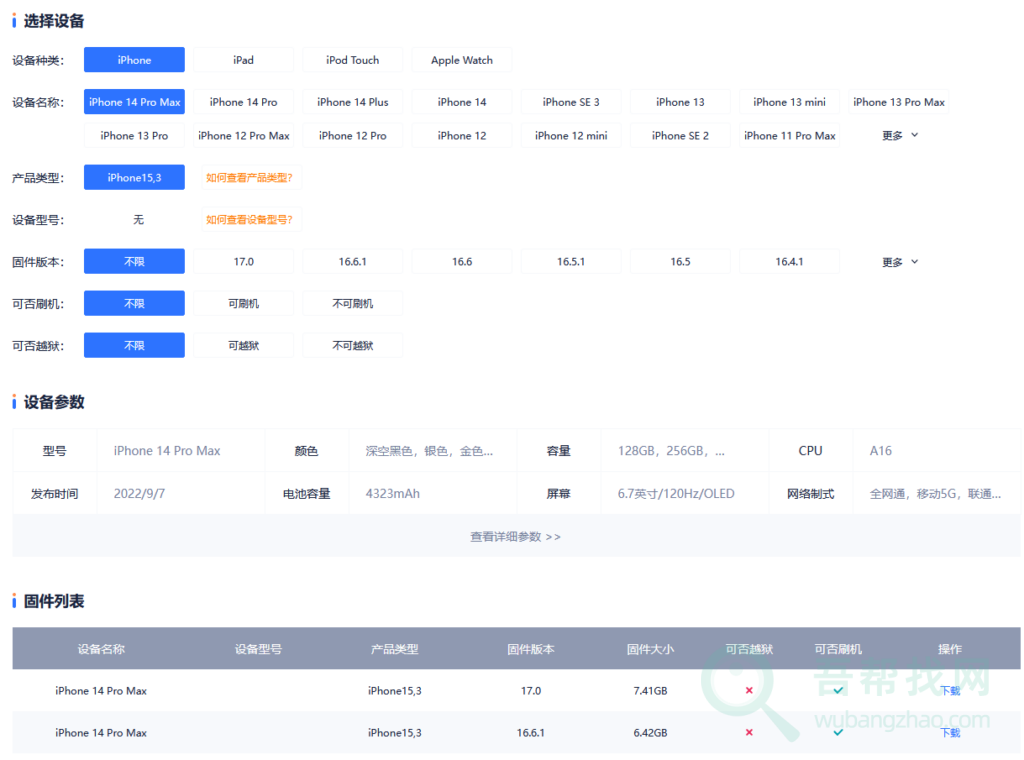Filter firmware version to 16.5.1

tap(570, 262)
